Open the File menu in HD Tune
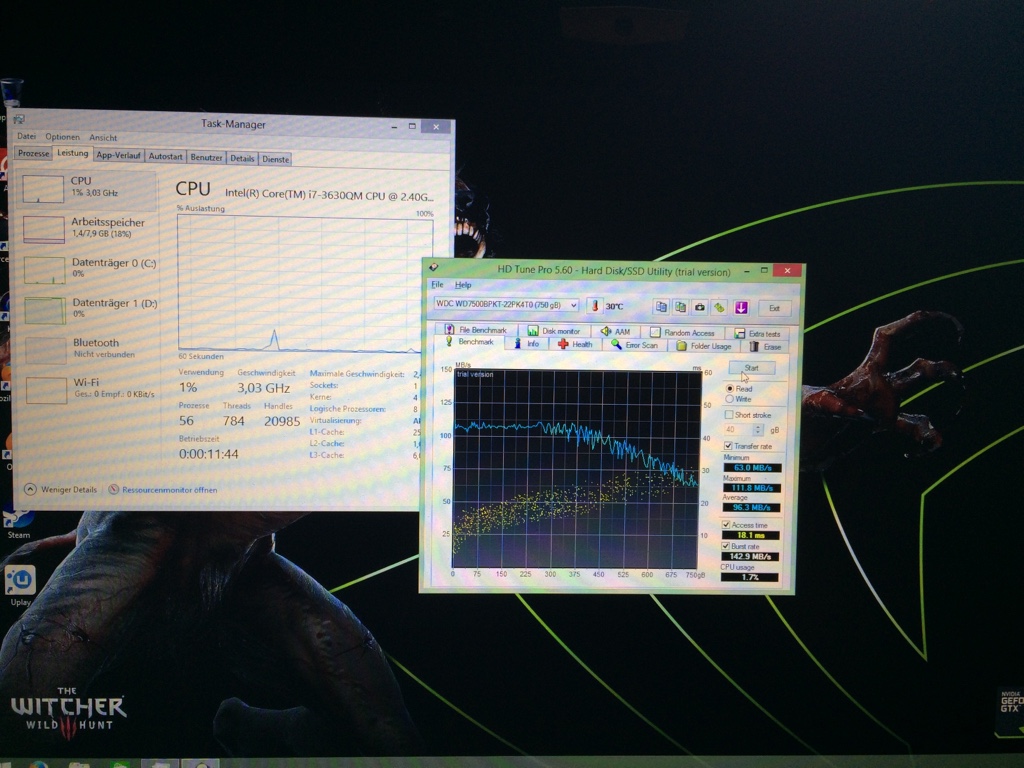Image resolution: width=1024 pixels, height=768 pixels. 437,285
